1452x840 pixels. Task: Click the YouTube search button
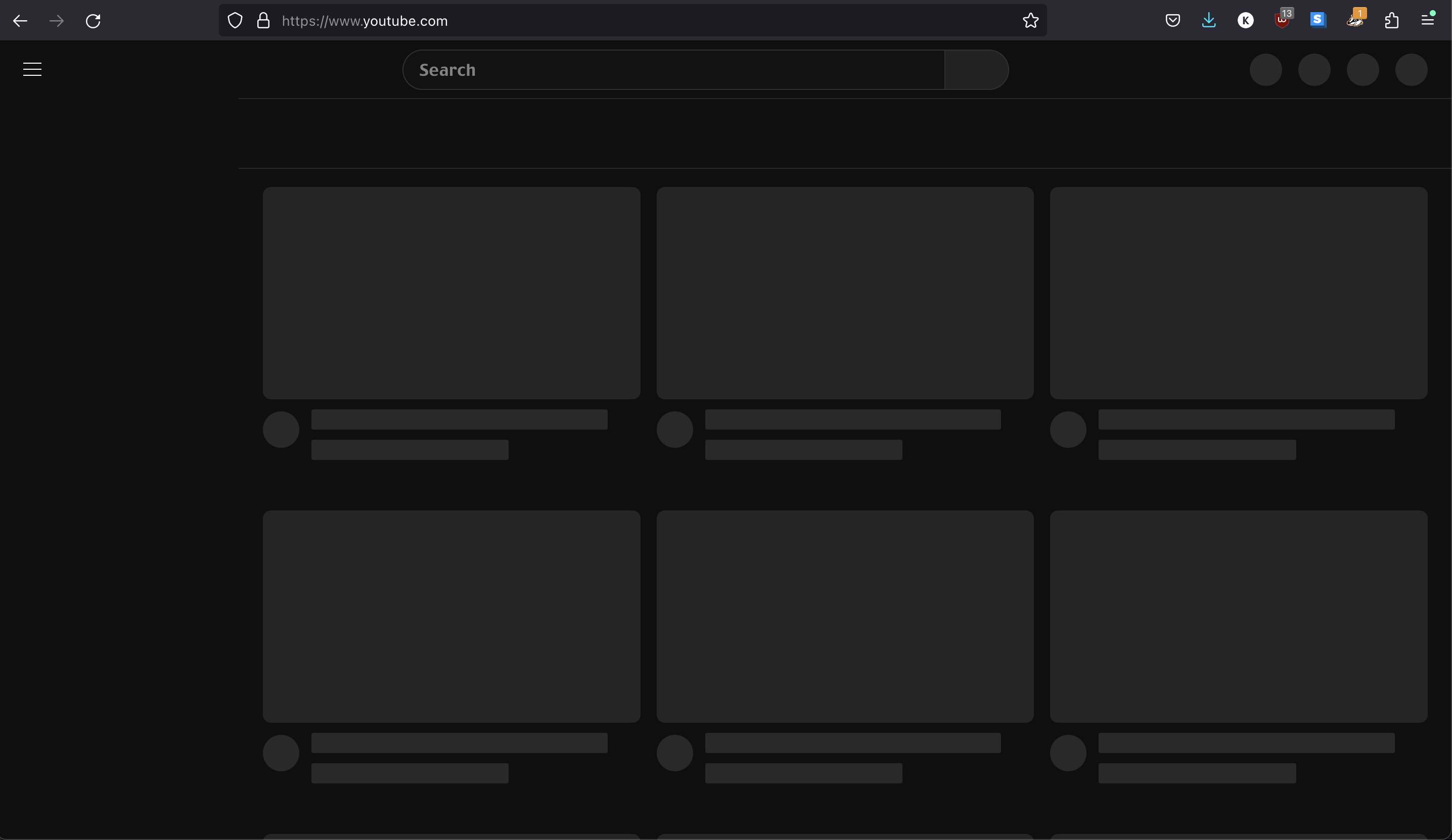(976, 70)
